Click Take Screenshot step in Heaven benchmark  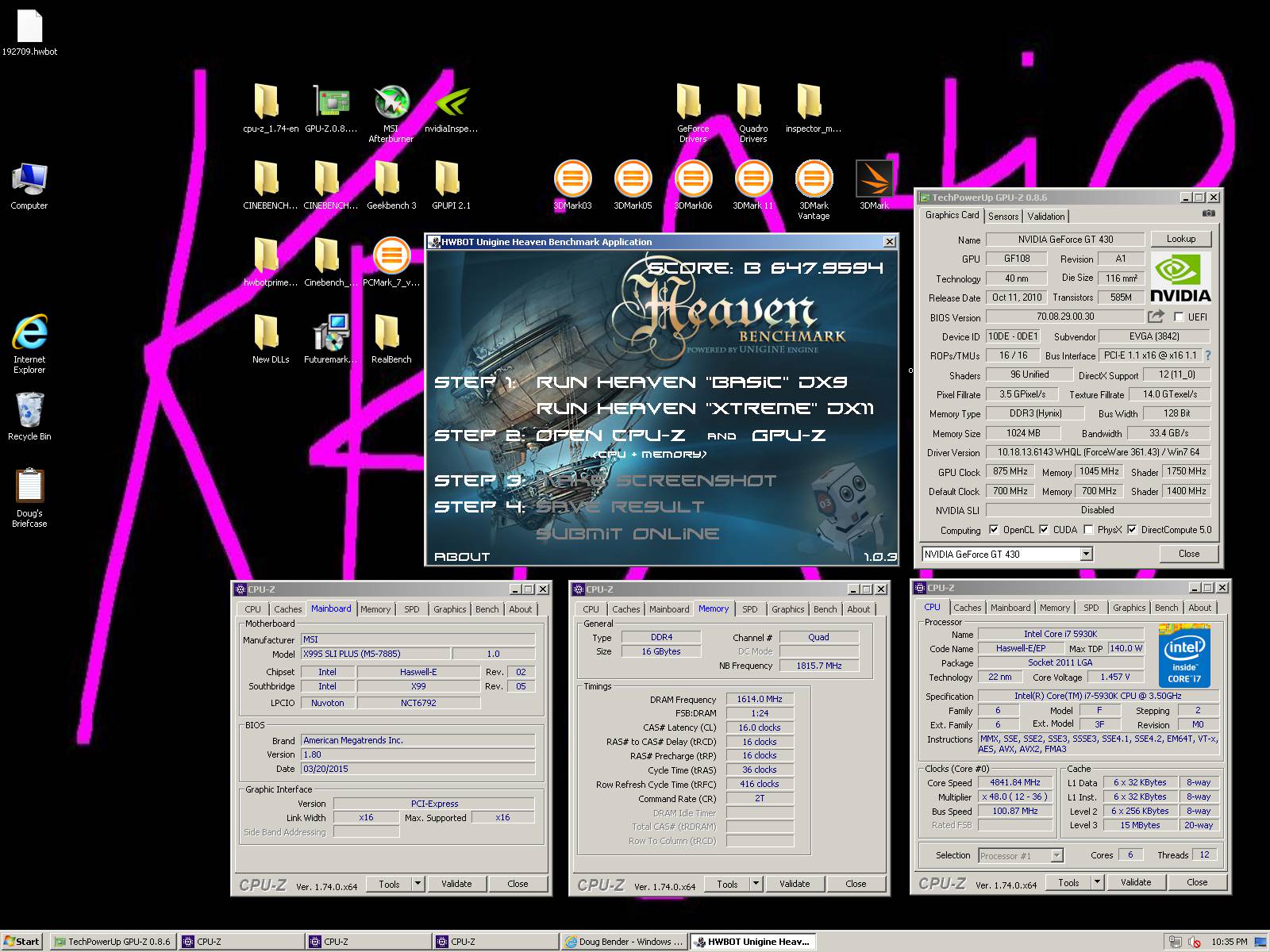coord(658,480)
